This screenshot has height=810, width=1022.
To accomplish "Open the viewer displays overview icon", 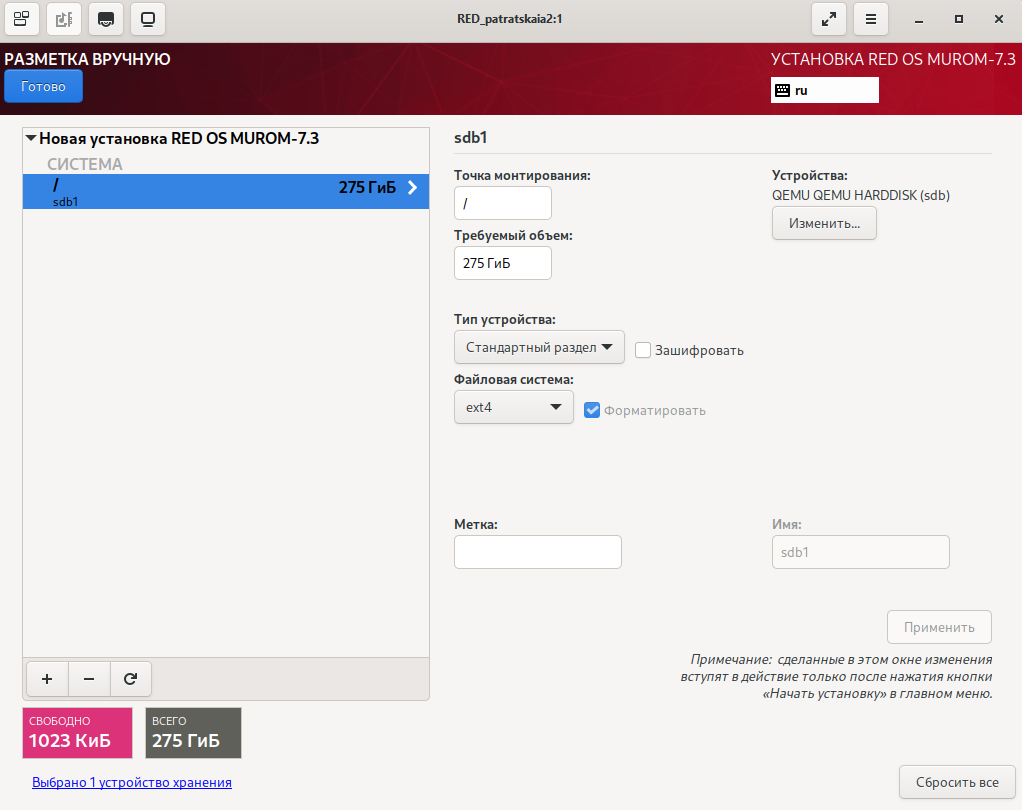I will 22,19.
